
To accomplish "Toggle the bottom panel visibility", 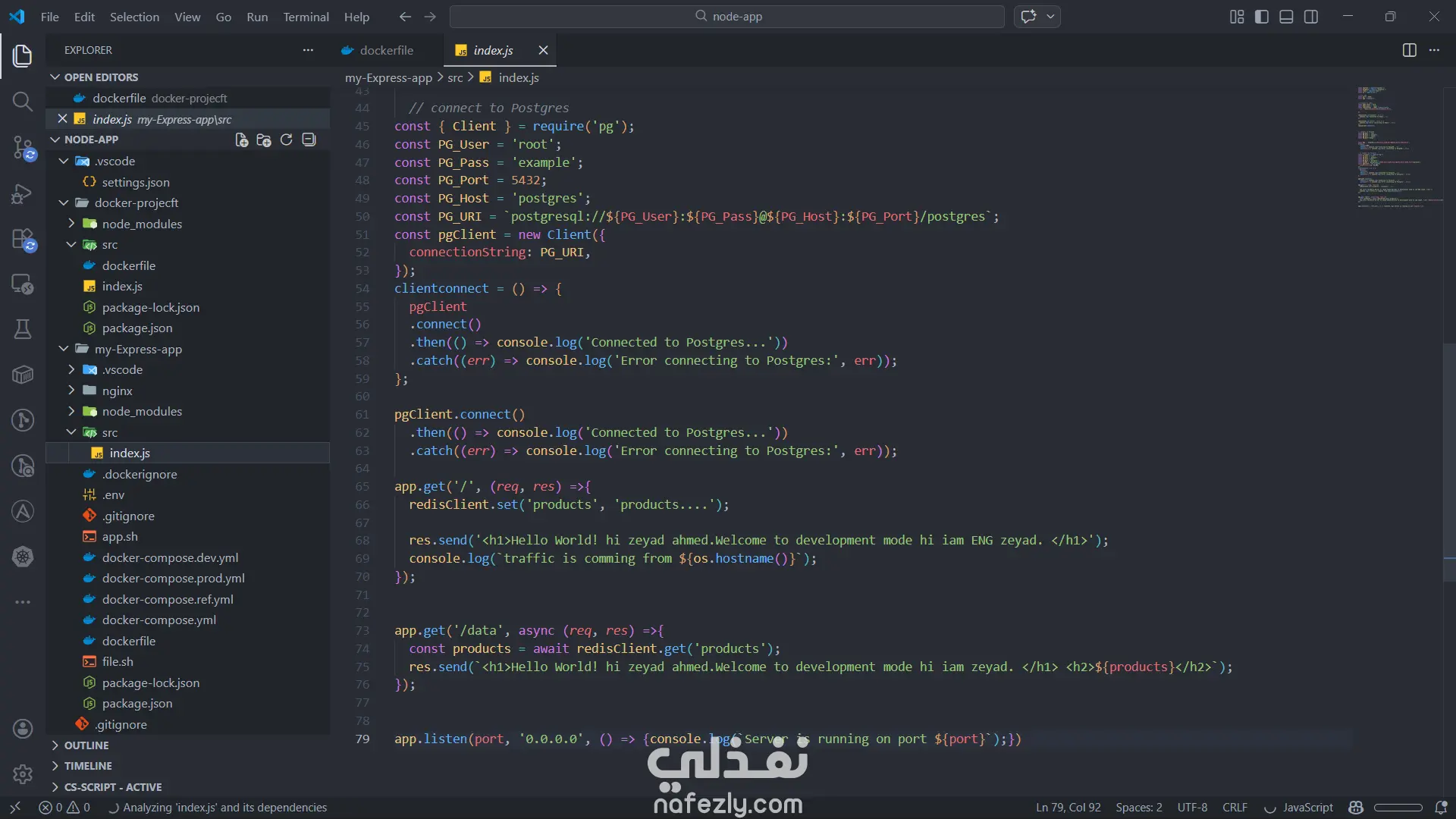I will [x=1286, y=17].
